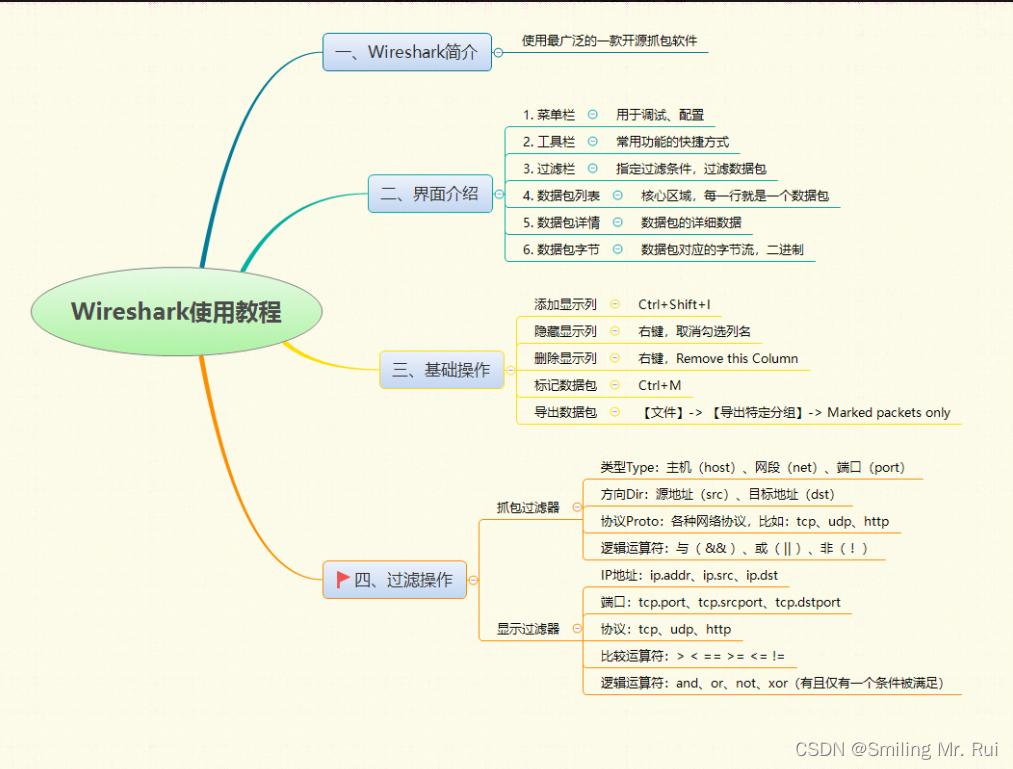
Task: Select the 逻辑运算符 and or not xor note
Action: tap(772, 683)
